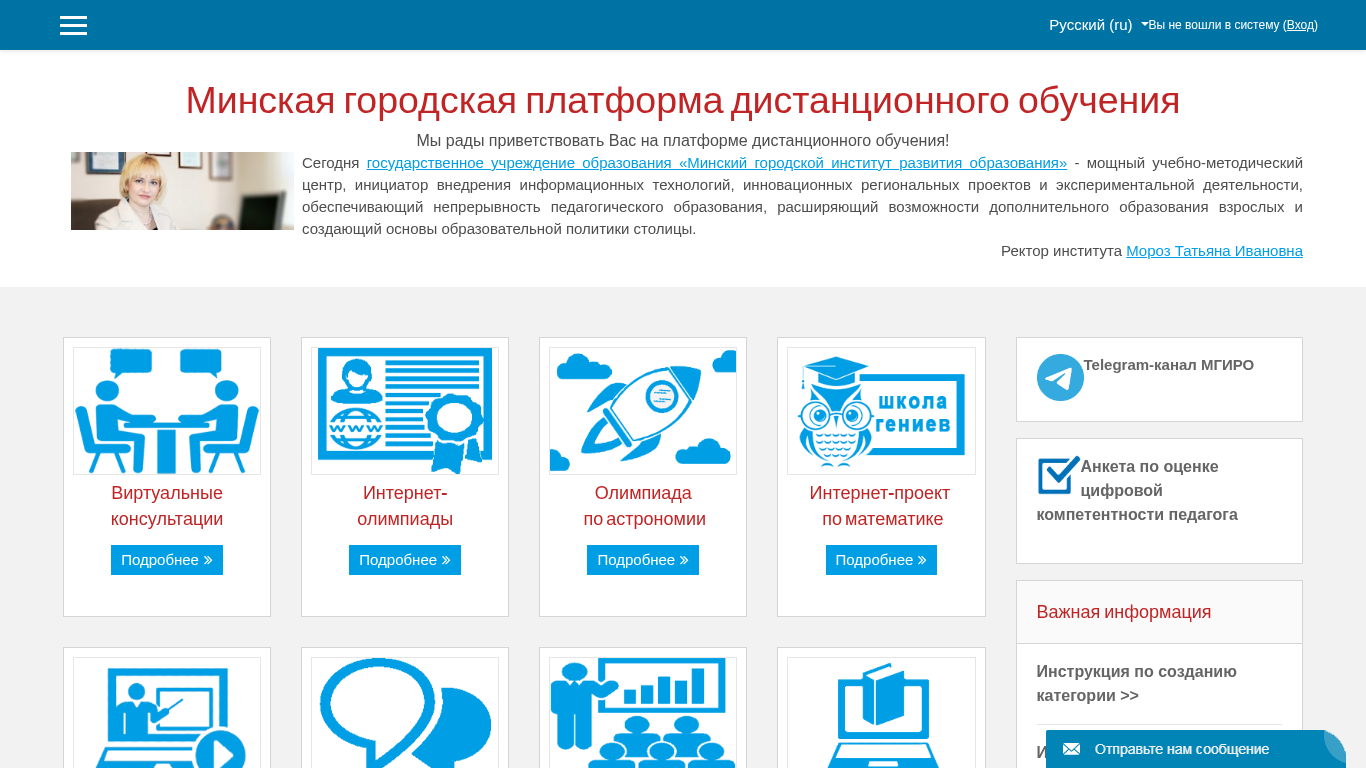Click the Telegram paper-plane icon
The width and height of the screenshot is (1366, 768).
(x=1060, y=378)
